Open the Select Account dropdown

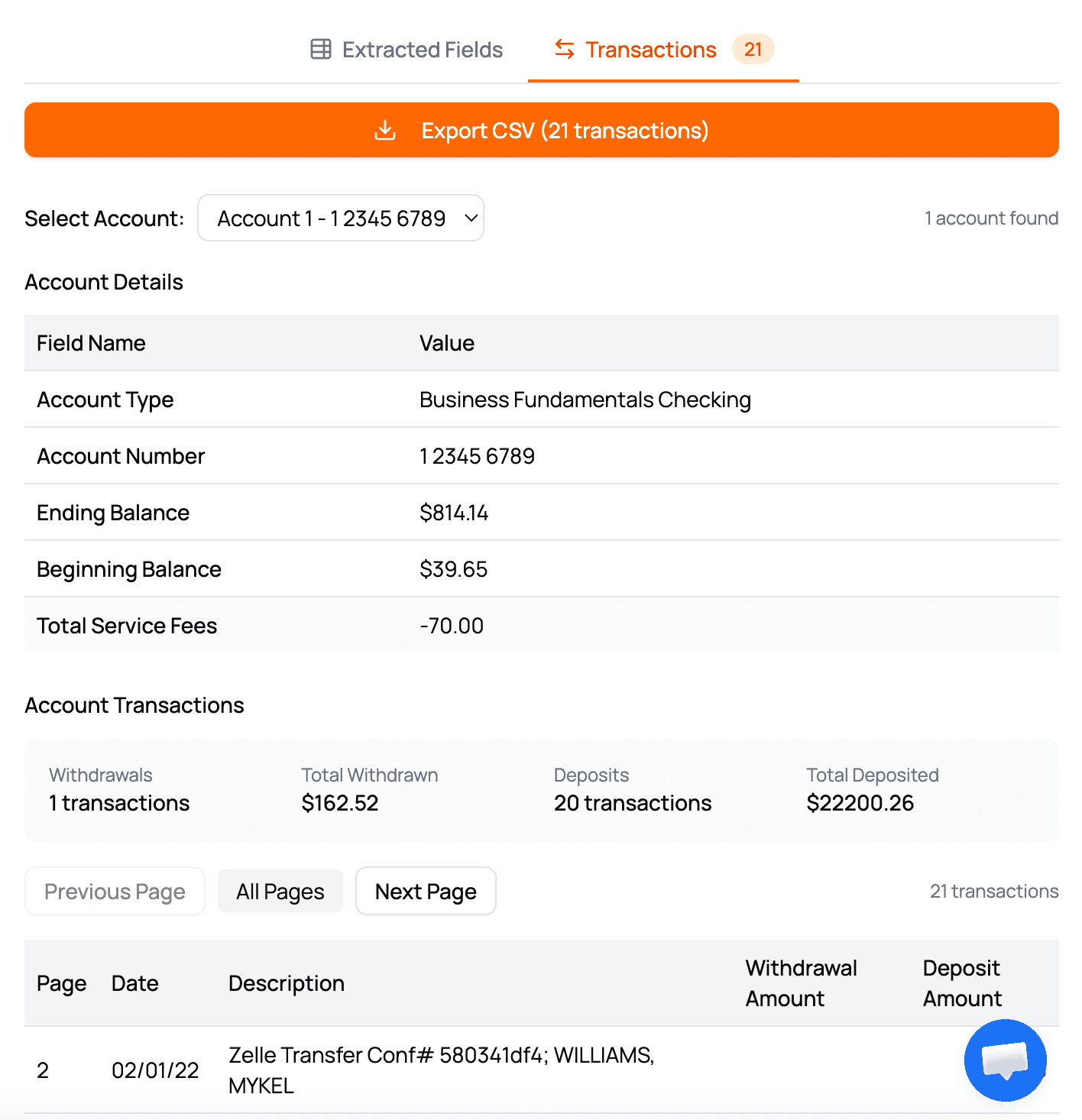341,218
